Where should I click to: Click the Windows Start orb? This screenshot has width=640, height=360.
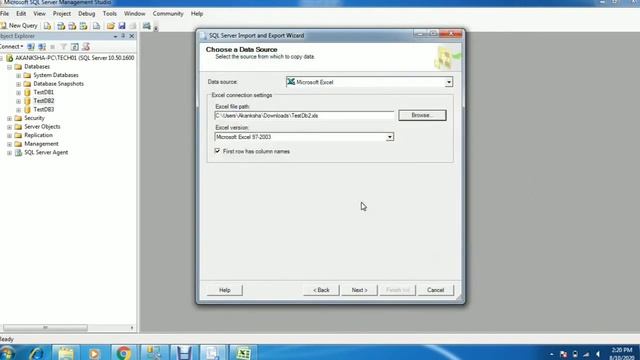[7, 353]
